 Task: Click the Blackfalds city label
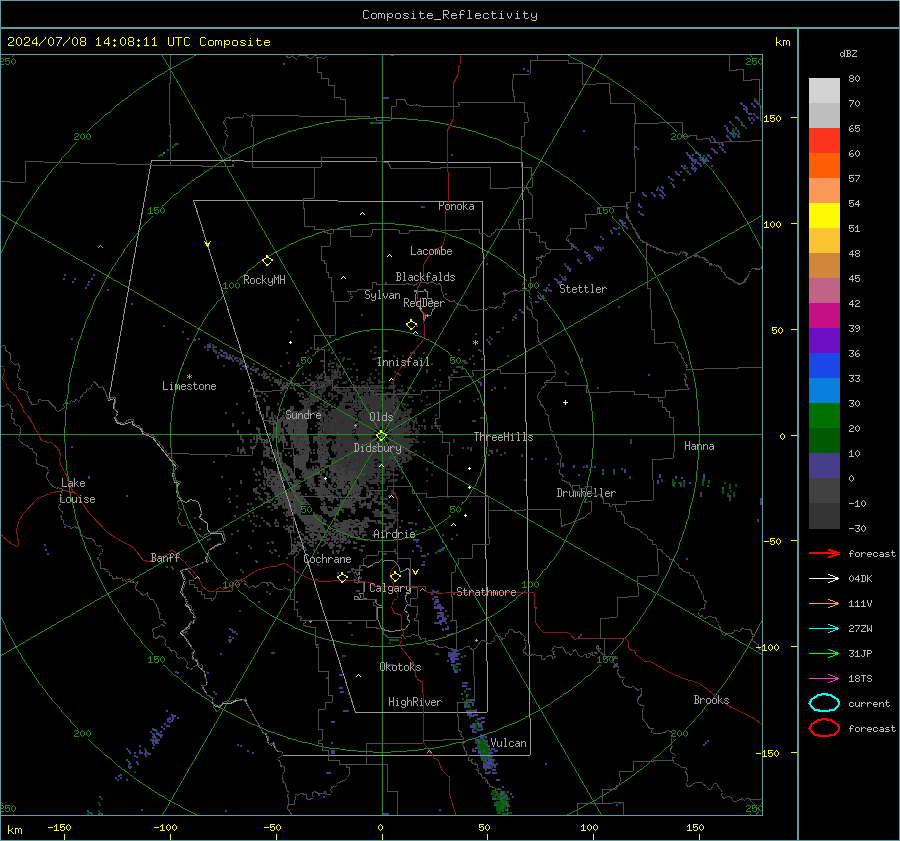click(425, 277)
